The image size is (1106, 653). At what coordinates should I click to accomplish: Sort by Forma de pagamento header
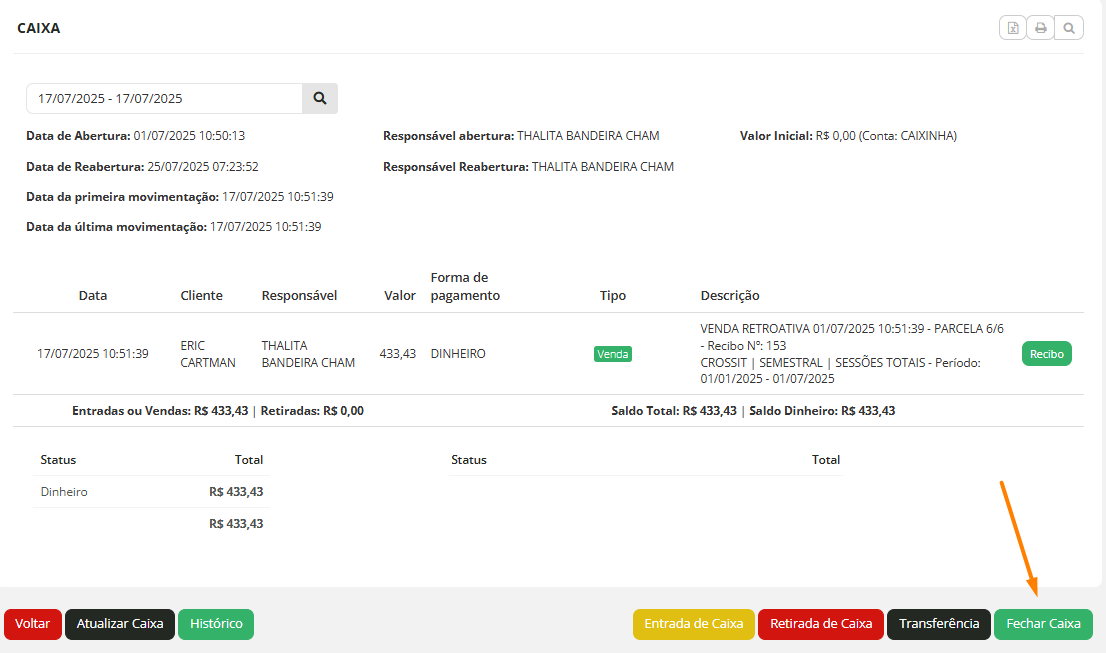pos(466,286)
